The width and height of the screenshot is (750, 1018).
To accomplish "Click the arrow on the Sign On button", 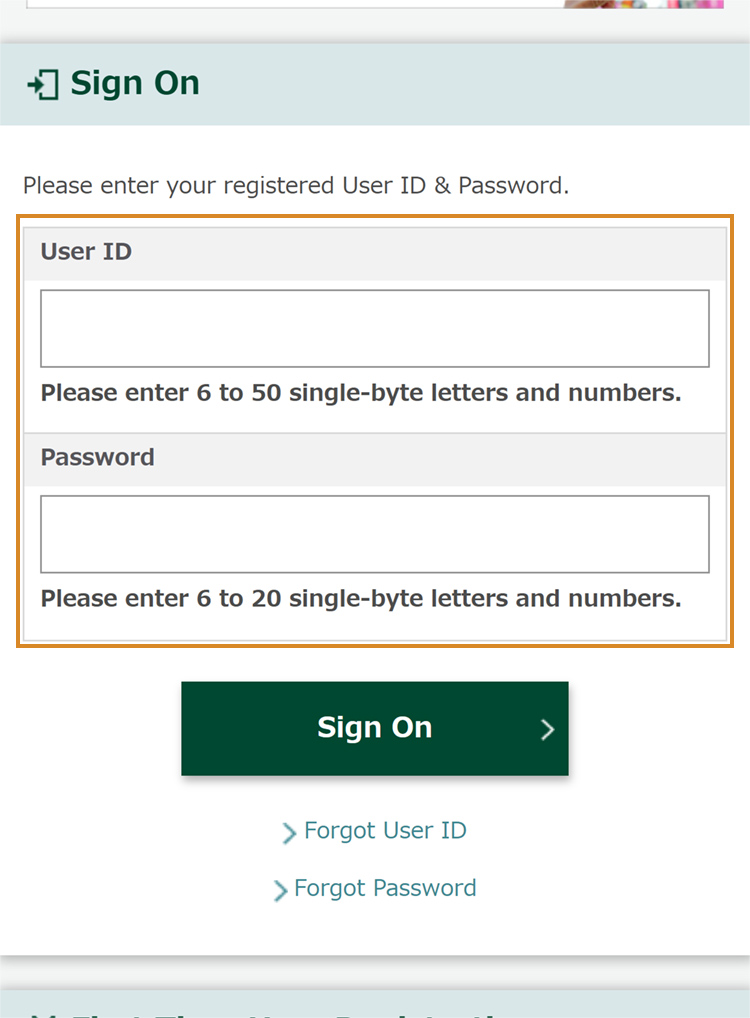I will pyautogui.click(x=547, y=729).
